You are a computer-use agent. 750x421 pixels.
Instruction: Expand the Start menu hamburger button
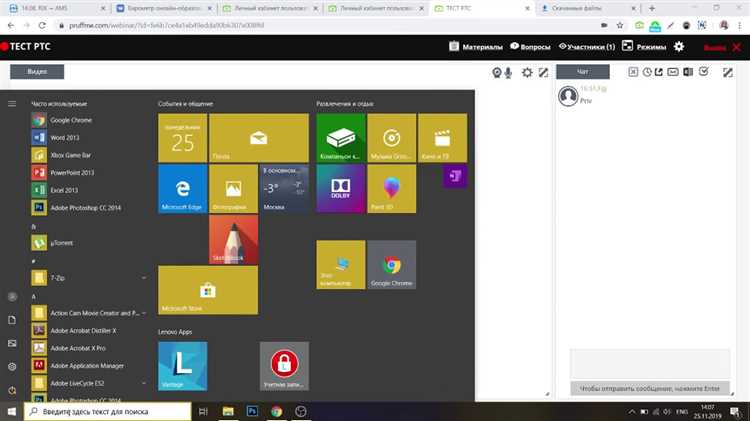click(x=12, y=103)
